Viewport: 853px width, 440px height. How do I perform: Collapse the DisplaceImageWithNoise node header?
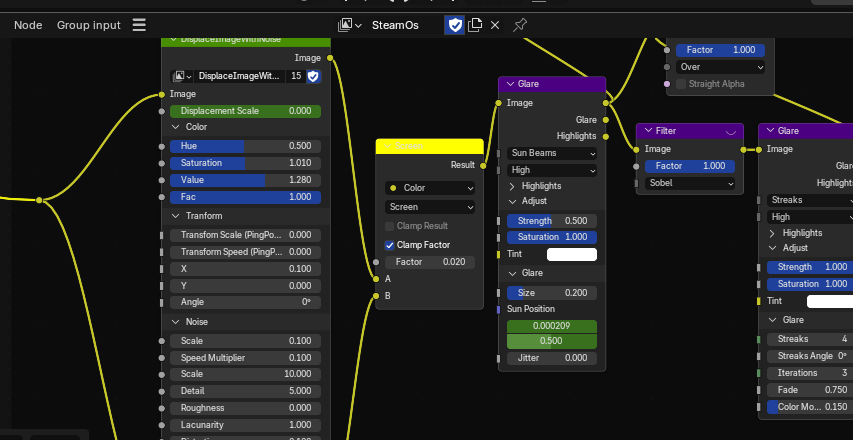coord(174,40)
